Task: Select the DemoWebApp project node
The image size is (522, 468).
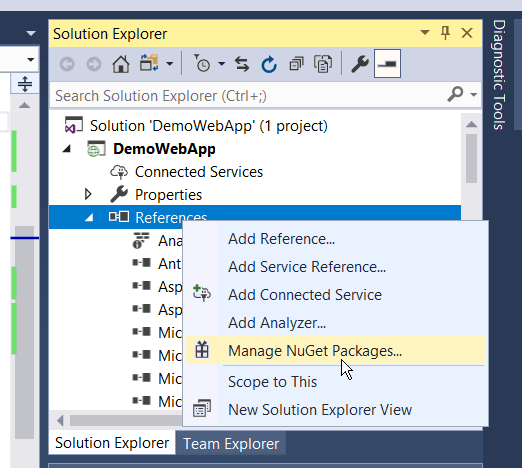Action: 164,149
